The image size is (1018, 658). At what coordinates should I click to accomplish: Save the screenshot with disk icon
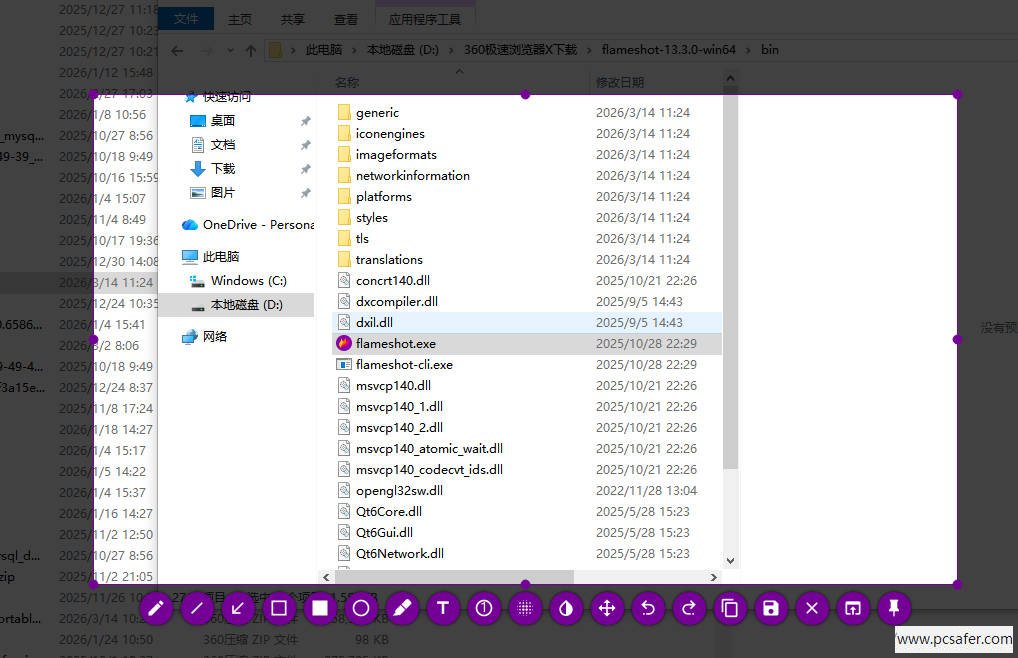pos(771,608)
